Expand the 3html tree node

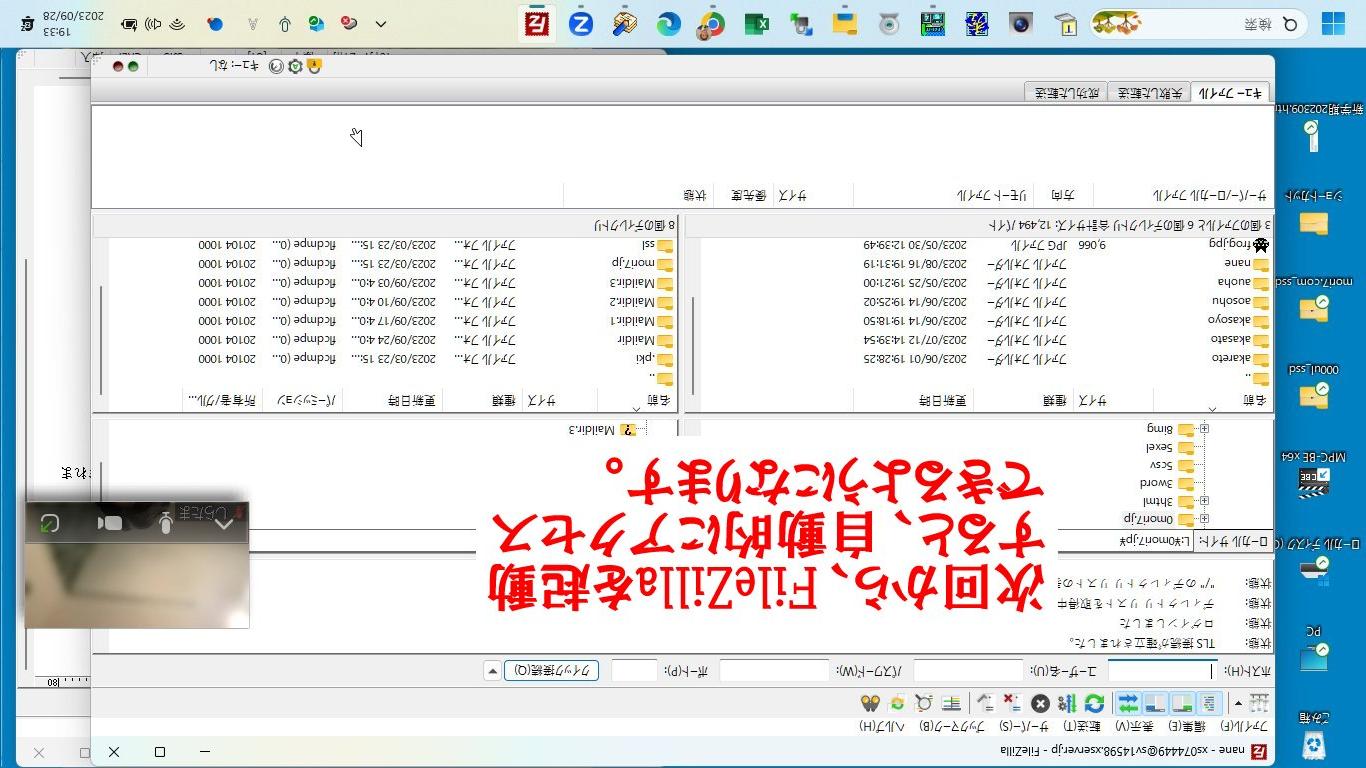pos(1204,501)
